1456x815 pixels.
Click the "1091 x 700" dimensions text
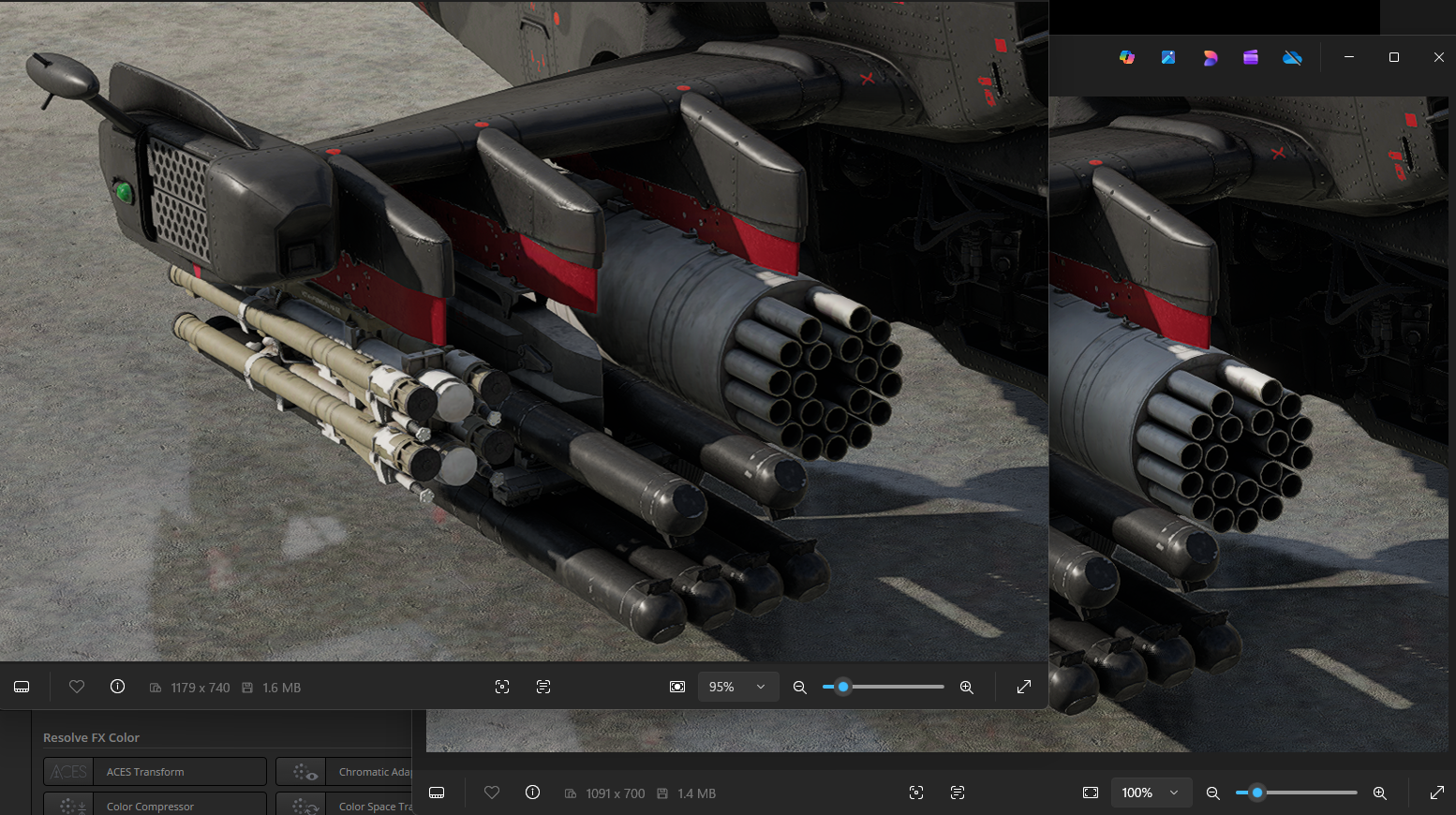click(616, 793)
